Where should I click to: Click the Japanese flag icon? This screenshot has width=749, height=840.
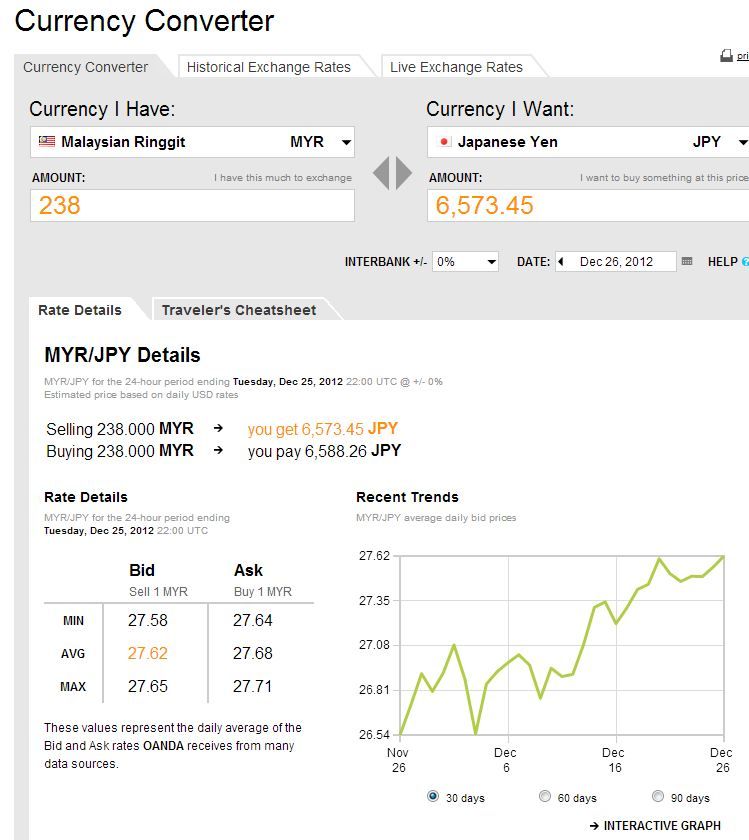(444, 142)
